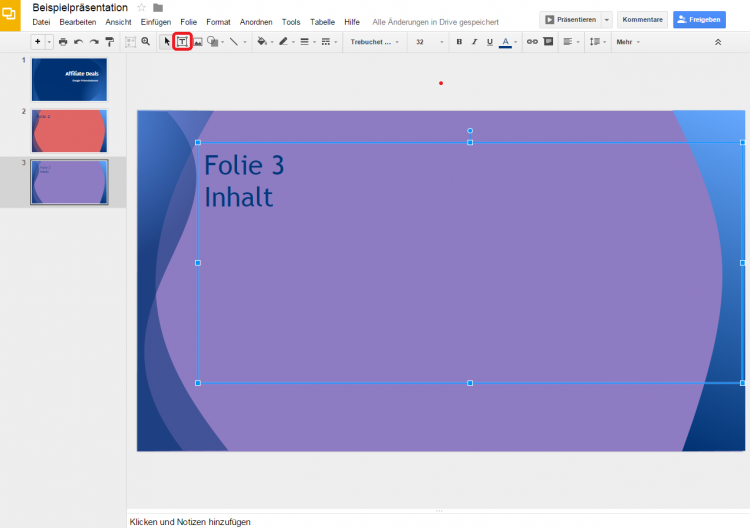750x528 pixels.
Task: Click the insert link icon
Action: [532, 42]
